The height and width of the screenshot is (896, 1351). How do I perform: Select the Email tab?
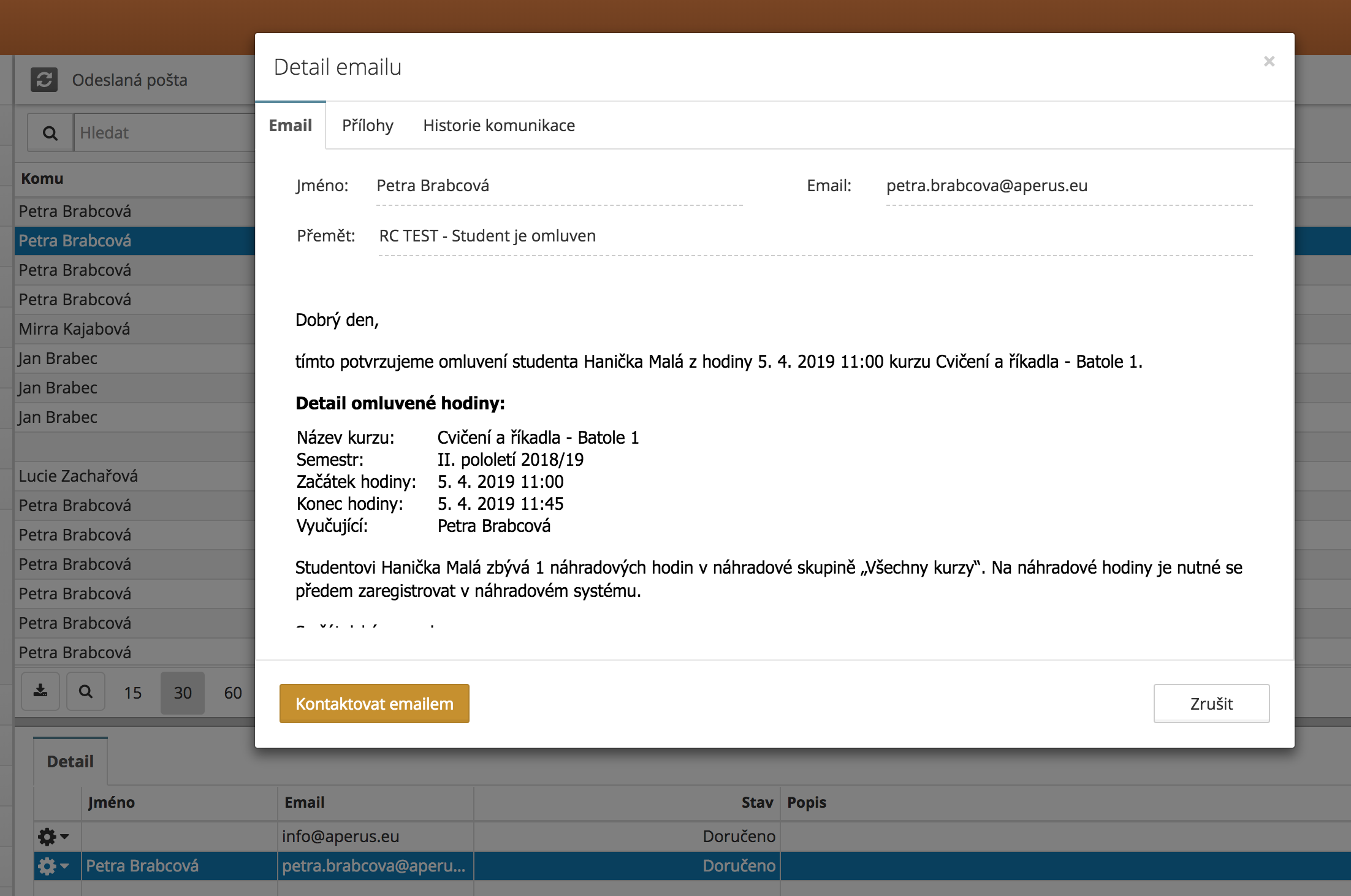coord(290,126)
